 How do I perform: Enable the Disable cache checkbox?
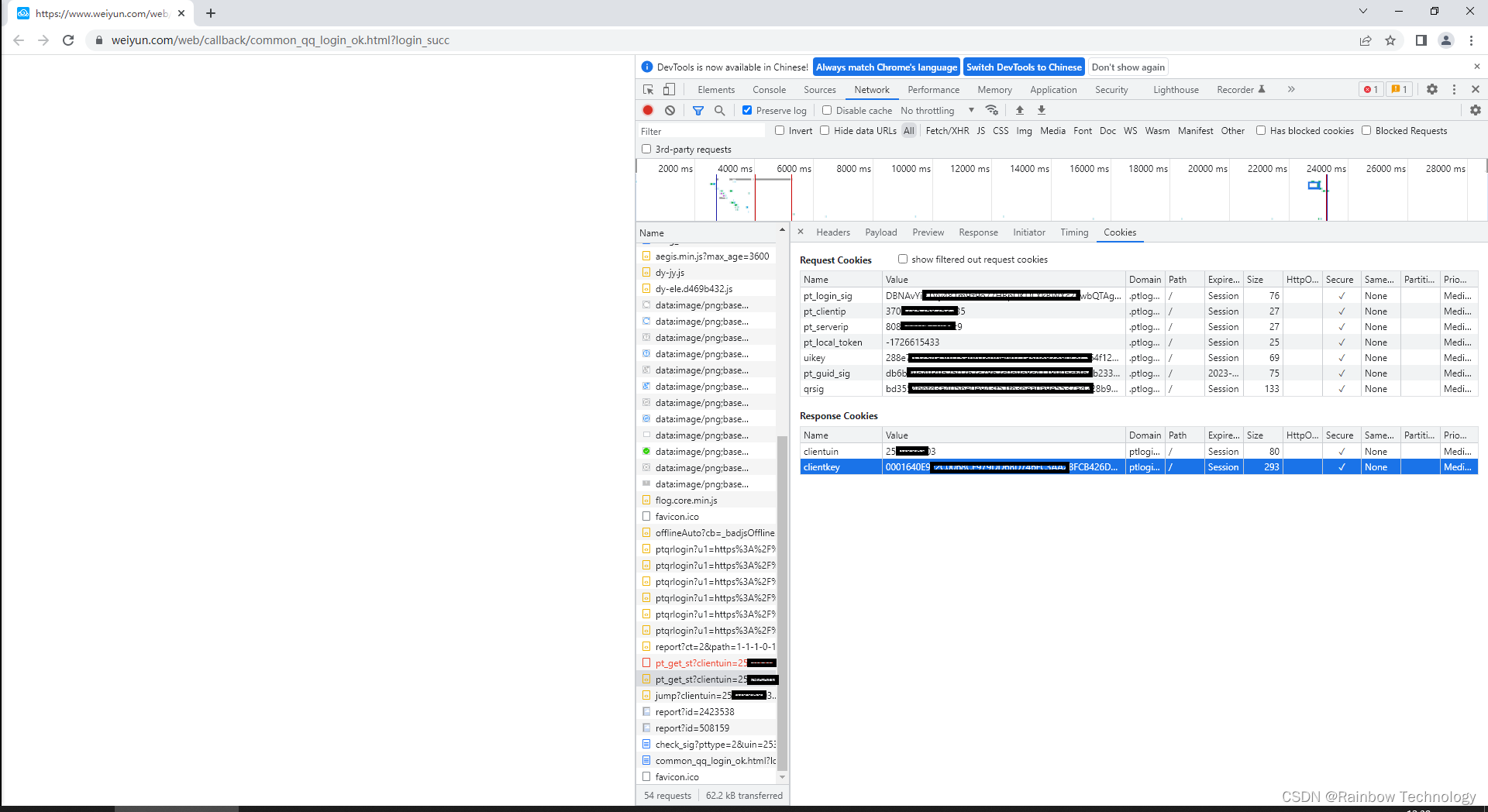[x=827, y=110]
